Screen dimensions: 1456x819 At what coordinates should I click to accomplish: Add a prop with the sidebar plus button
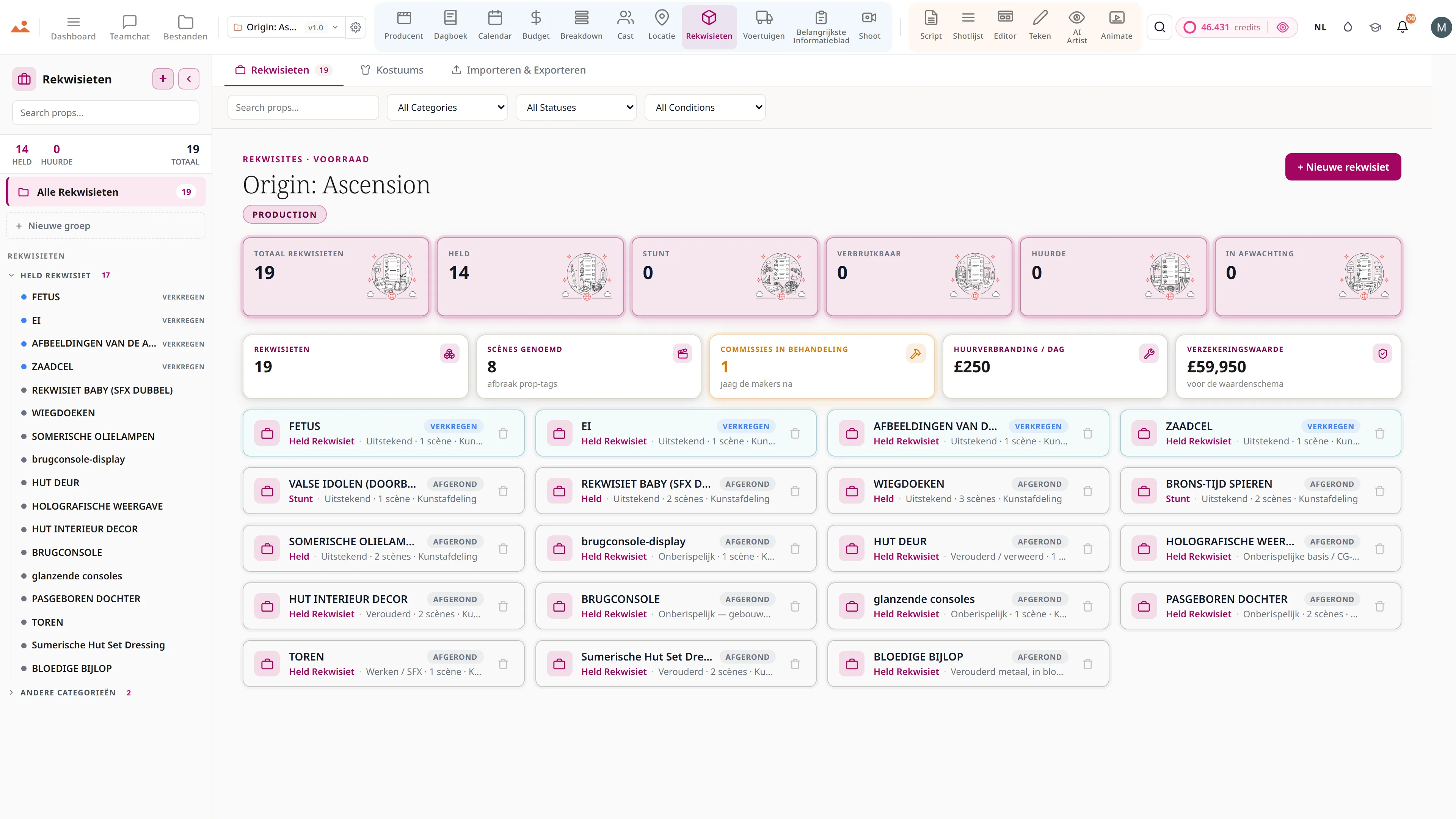point(163,78)
